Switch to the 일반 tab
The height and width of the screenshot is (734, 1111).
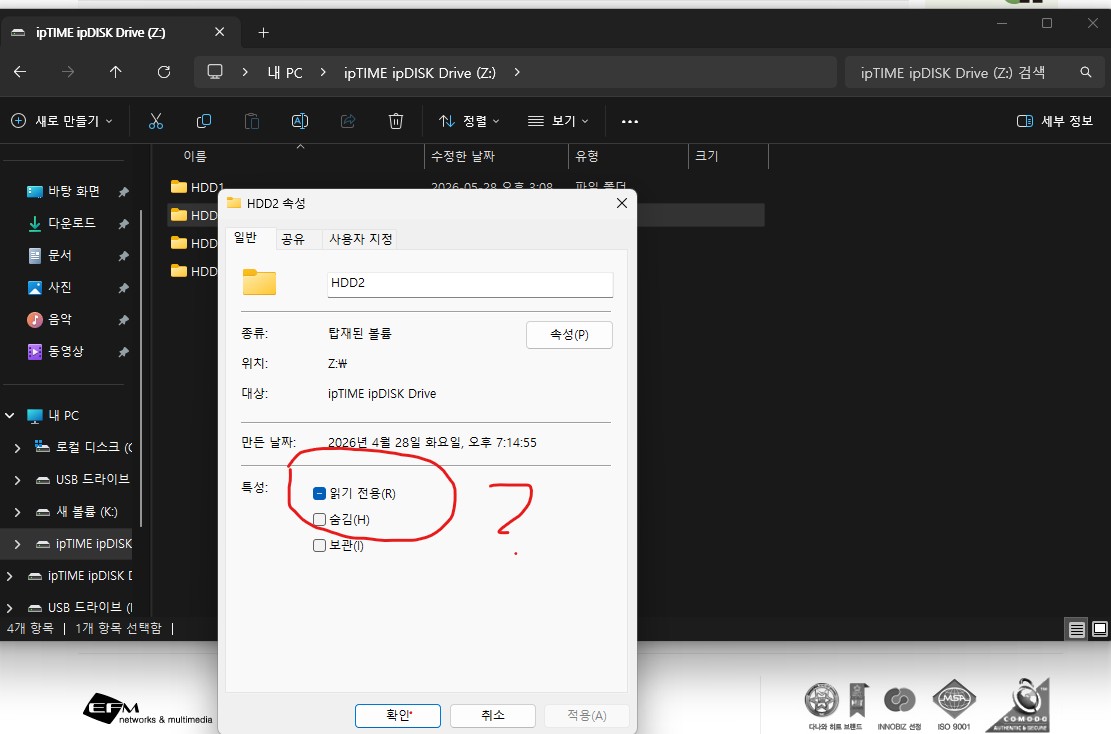tap(246, 238)
